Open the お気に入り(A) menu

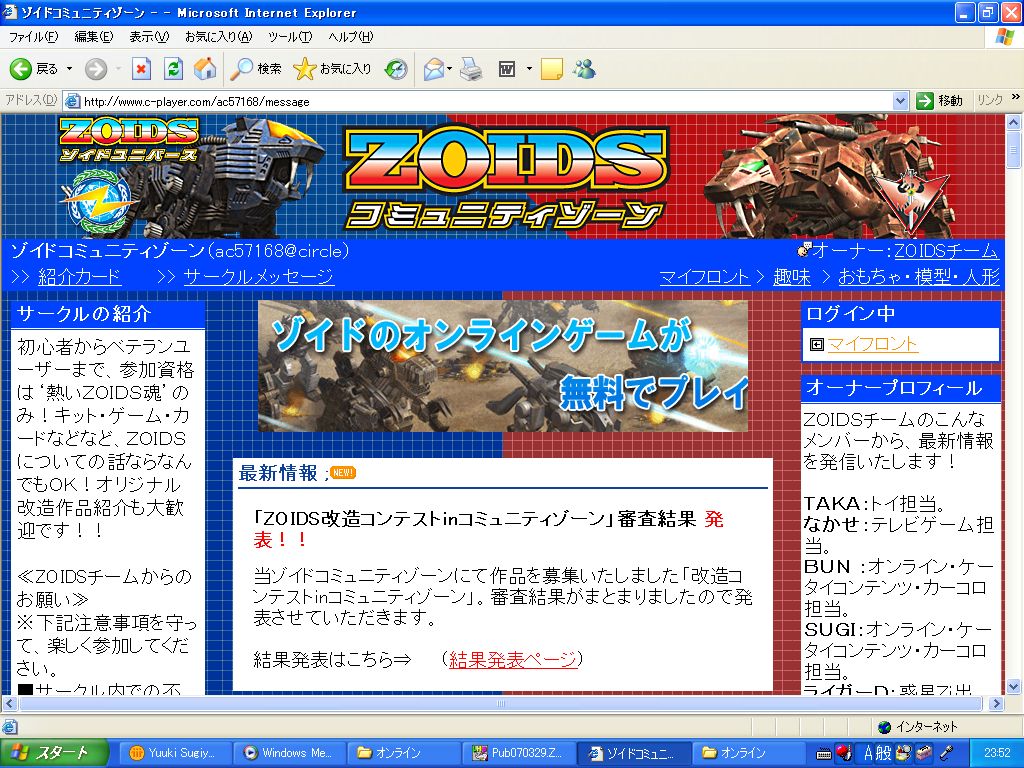pos(217,37)
